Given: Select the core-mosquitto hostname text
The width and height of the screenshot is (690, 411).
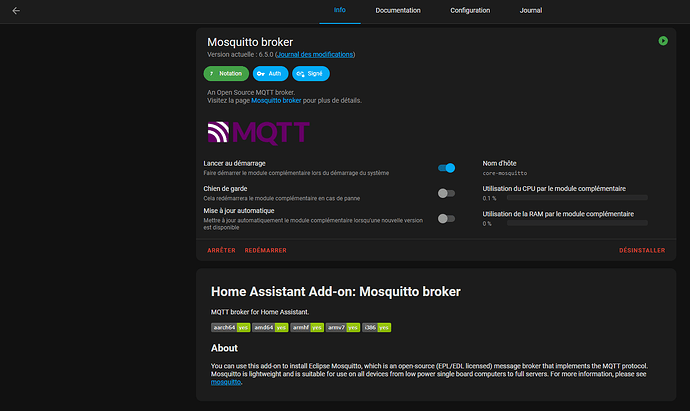Looking at the screenshot, I should tap(505, 173).
